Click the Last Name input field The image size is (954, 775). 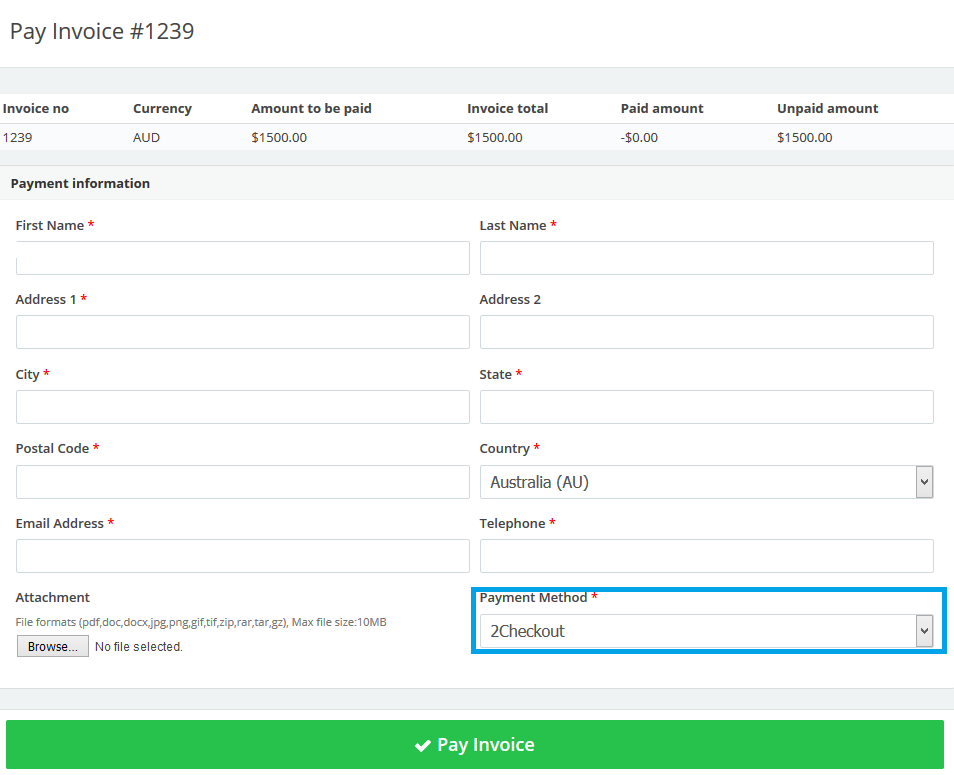point(707,258)
